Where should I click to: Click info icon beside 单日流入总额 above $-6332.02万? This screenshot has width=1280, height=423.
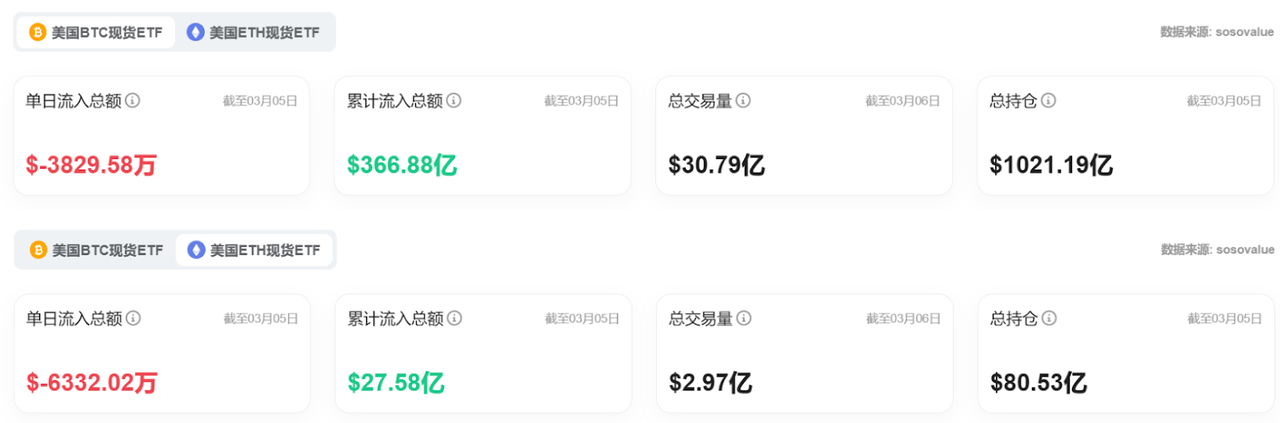(133, 318)
